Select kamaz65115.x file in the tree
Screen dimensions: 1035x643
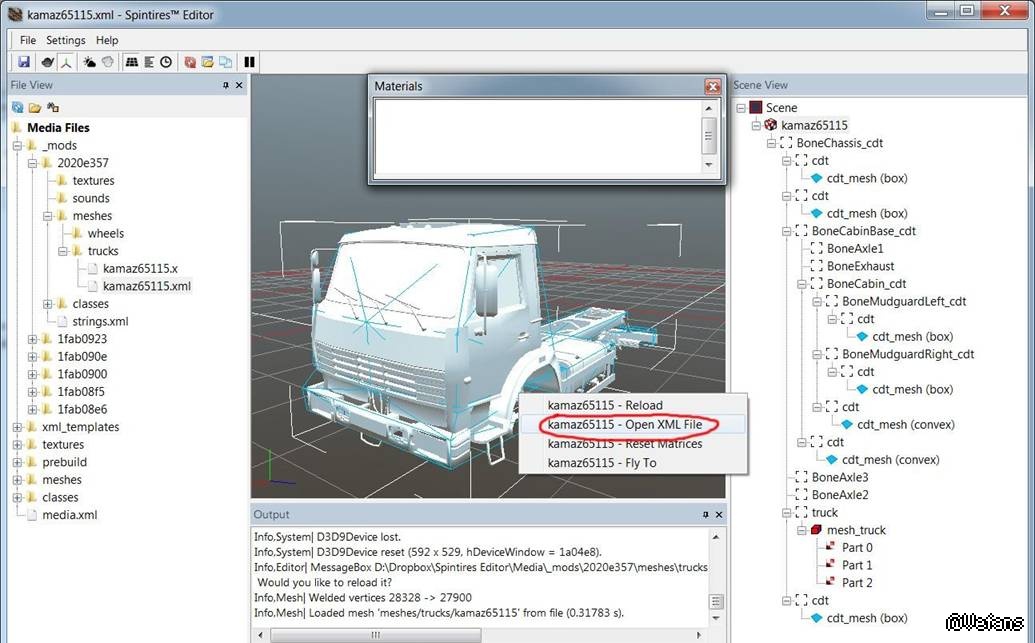click(x=140, y=269)
